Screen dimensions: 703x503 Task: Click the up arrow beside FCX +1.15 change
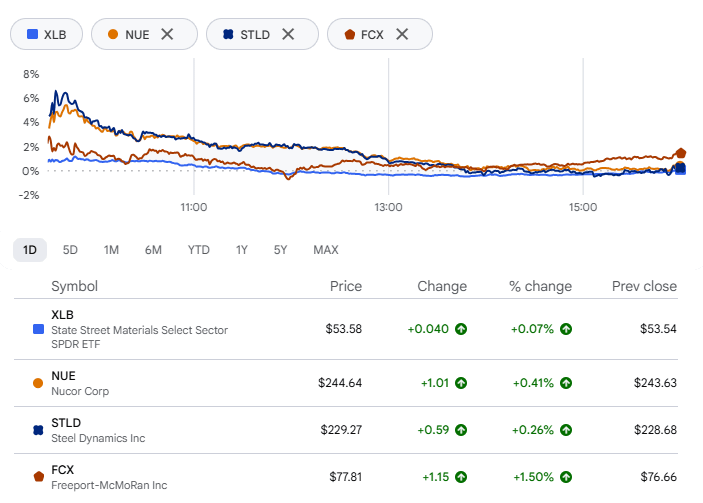pyautogui.click(x=461, y=477)
